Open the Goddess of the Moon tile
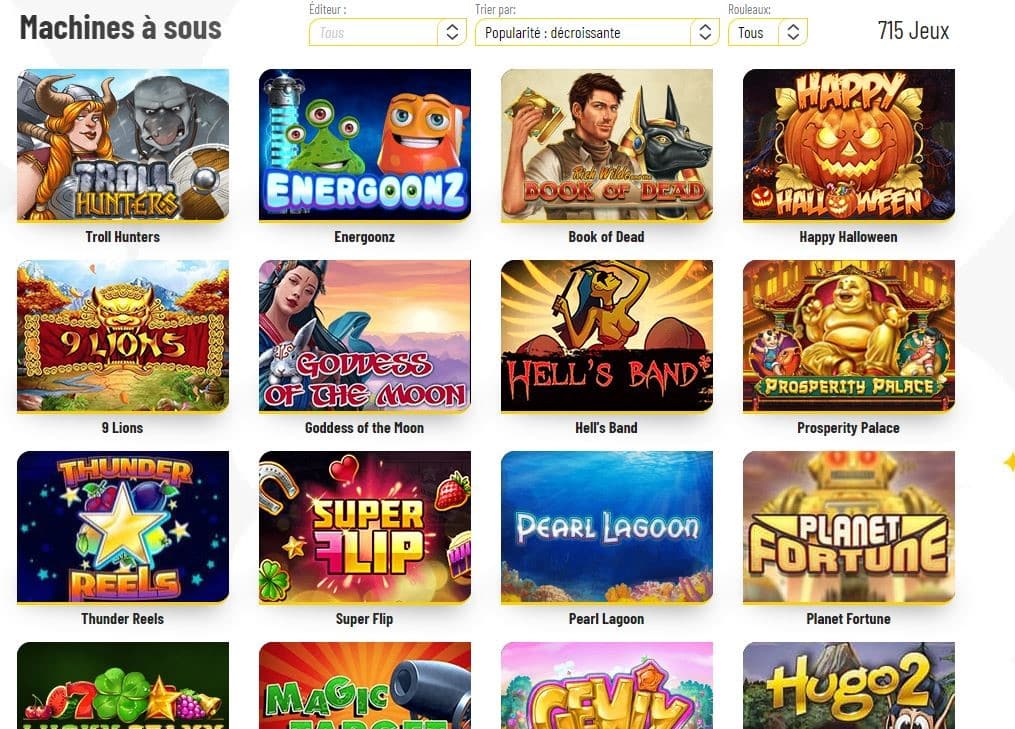This screenshot has width=1015, height=729. coord(365,336)
